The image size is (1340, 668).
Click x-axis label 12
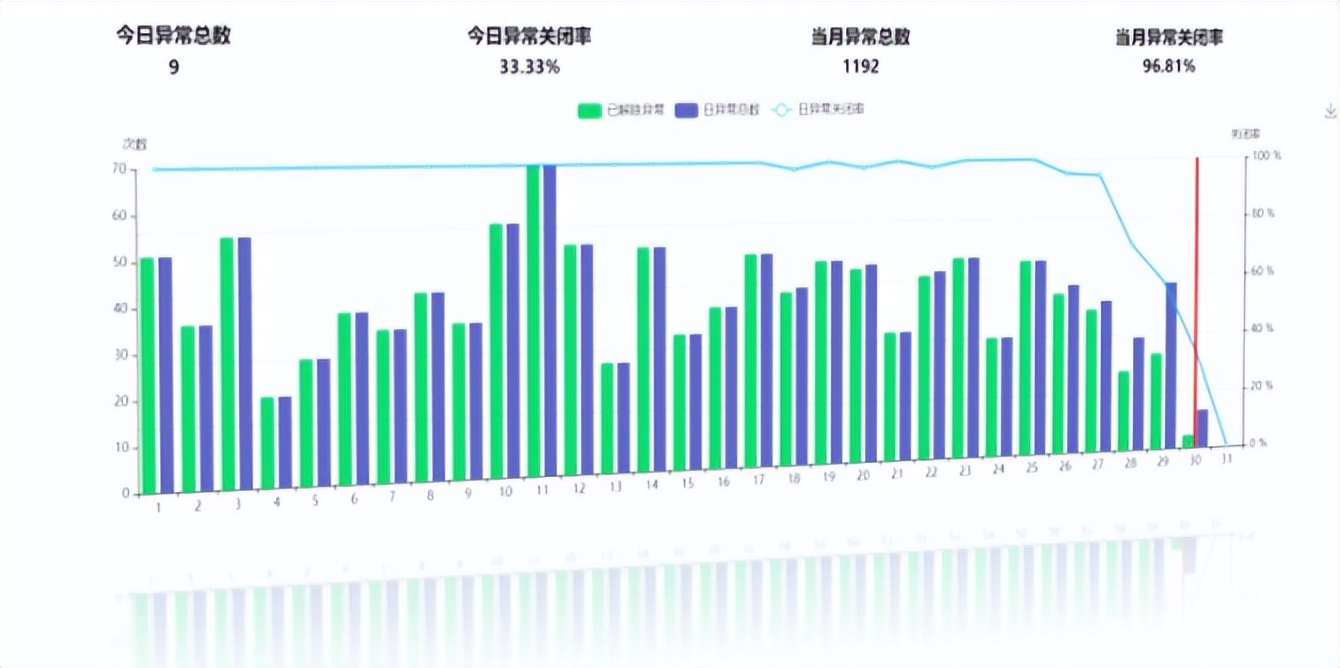pyautogui.click(x=579, y=489)
